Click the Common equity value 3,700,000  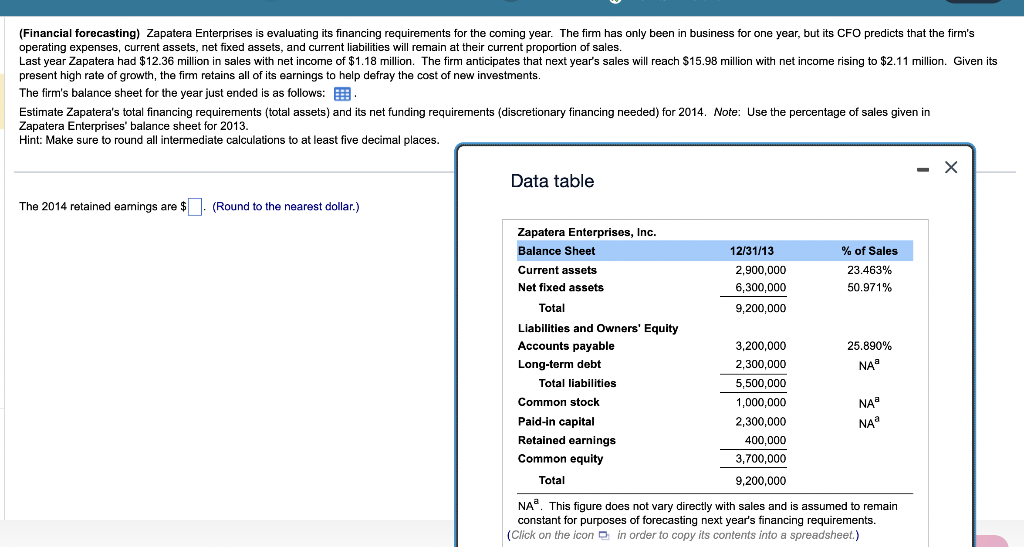tap(760, 459)
